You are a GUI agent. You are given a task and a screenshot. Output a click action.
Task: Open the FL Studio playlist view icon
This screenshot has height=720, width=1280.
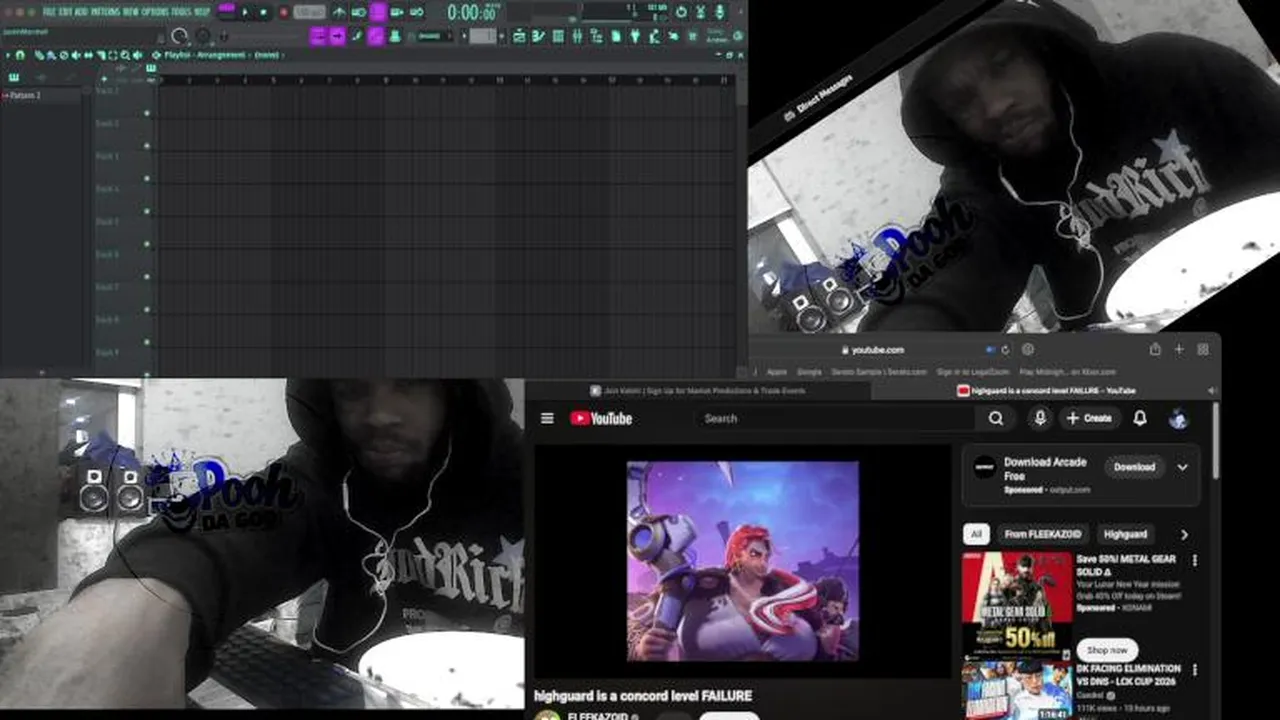pyautogui.click(x=519, y=36)
